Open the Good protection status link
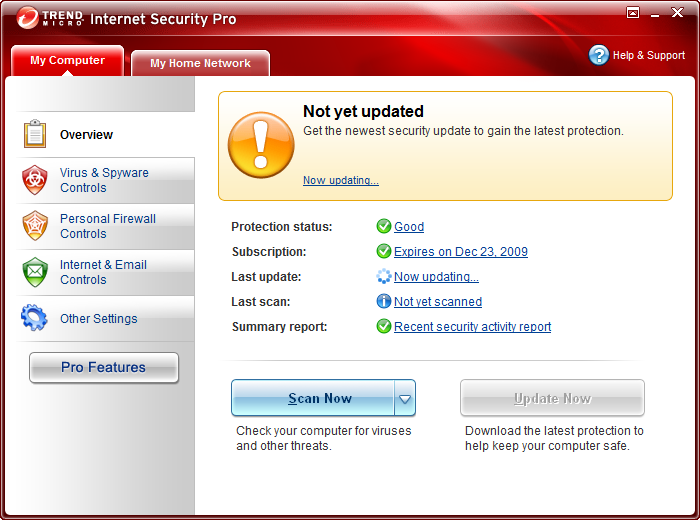Screen dimensions: 700x520 coord(409,227)
